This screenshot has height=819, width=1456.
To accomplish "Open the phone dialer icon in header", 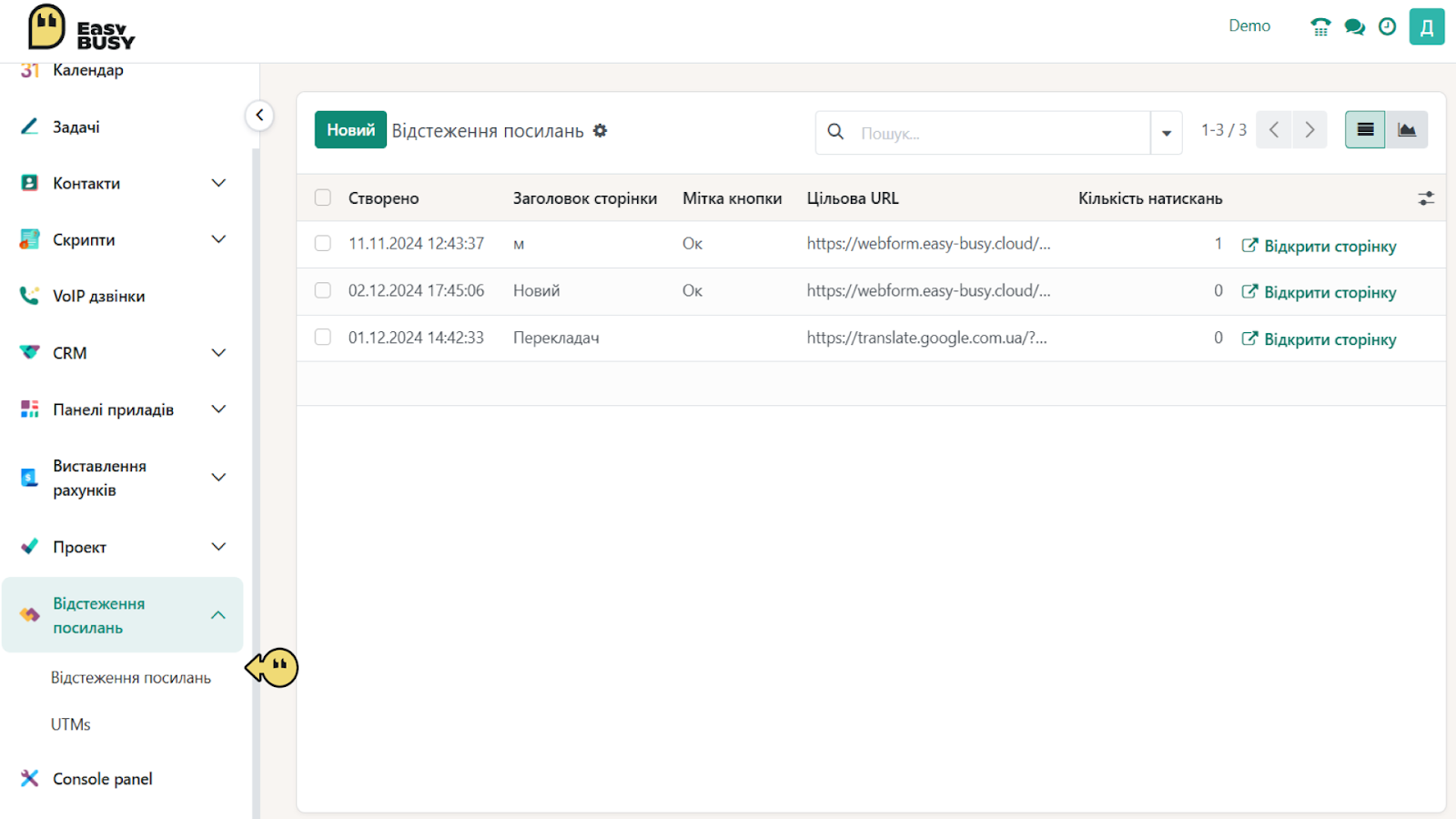I will tap(1320, 26).
